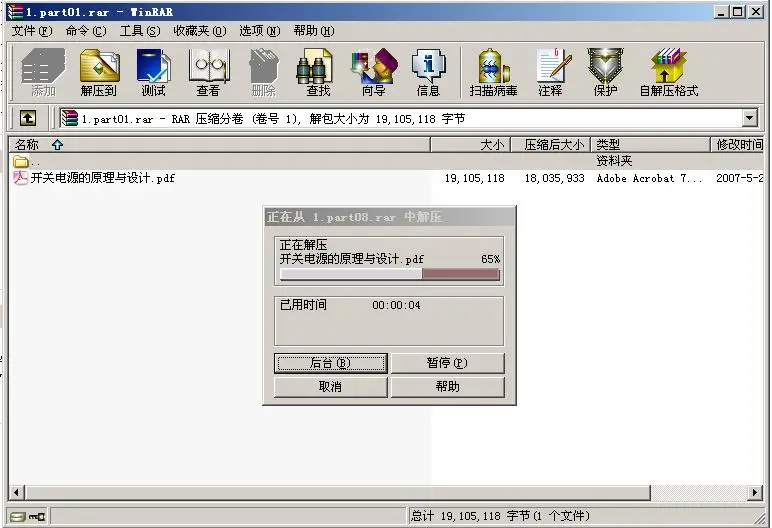Sort by the 修改时间 column header

coord(738,145)
